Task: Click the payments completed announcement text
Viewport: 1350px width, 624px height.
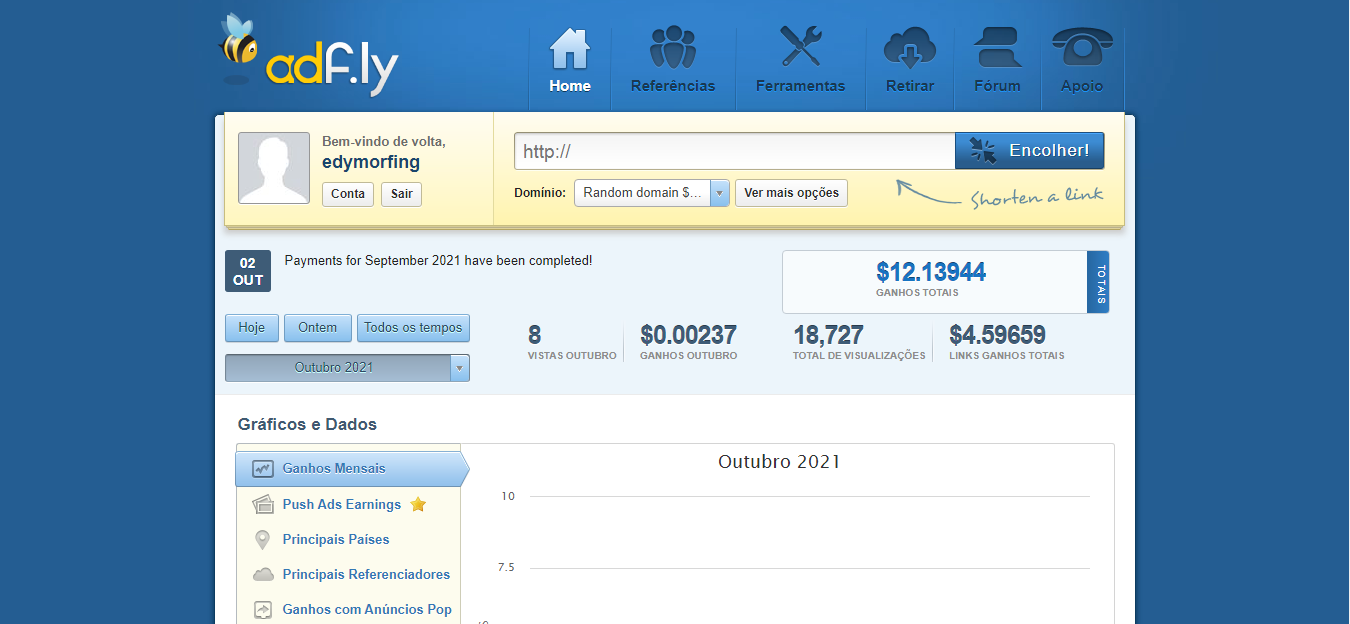Action: click(x=438, y=261)
